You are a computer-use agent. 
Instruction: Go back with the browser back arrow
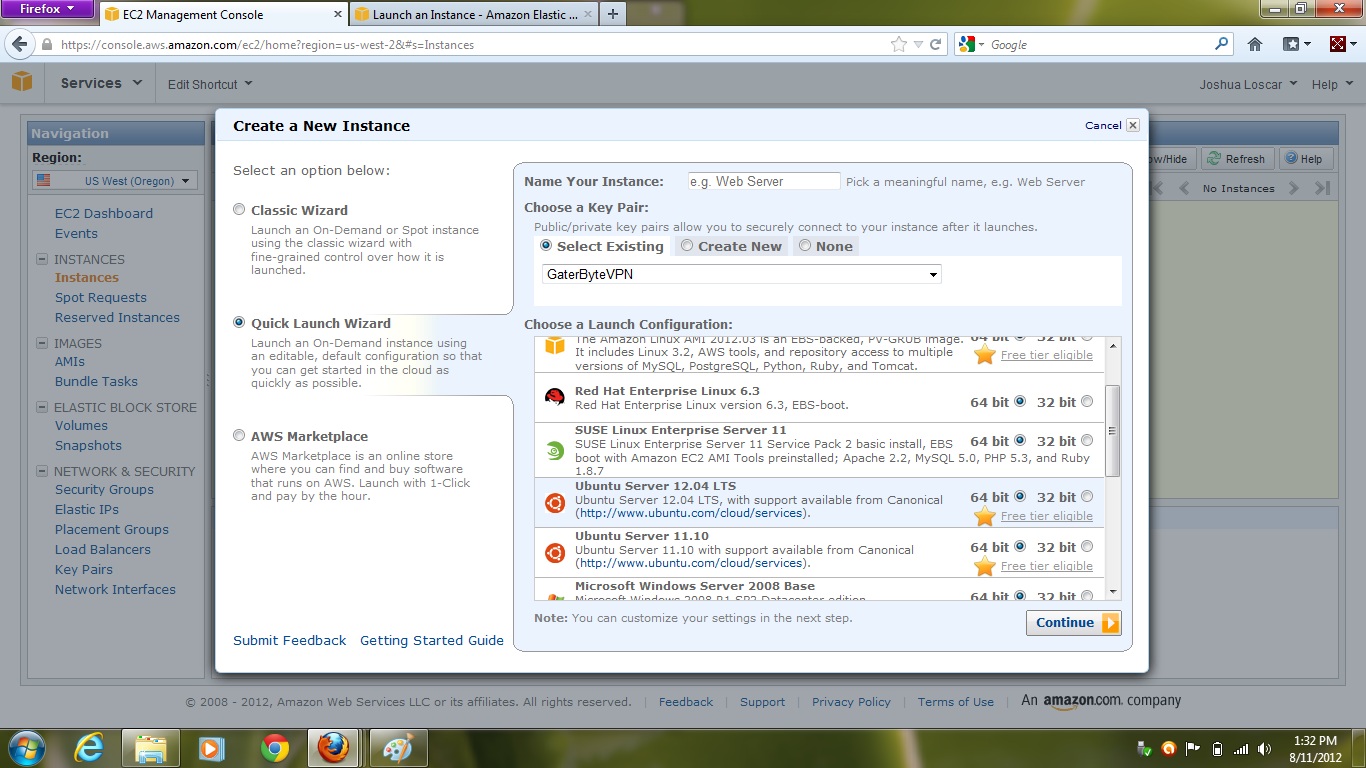[x=19, y=44]
